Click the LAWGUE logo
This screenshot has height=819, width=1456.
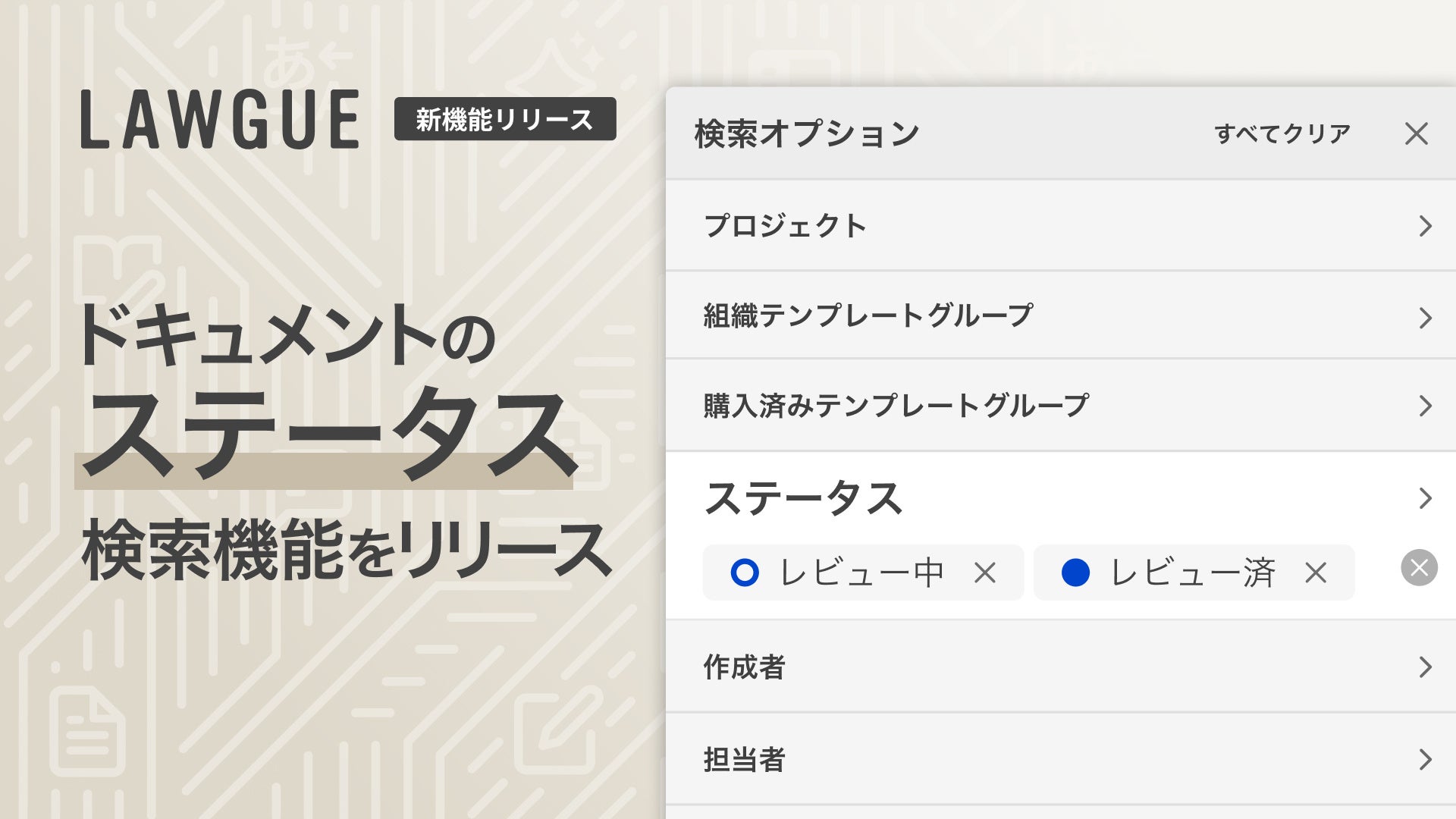pyautogui.click(x=220, y=119)
